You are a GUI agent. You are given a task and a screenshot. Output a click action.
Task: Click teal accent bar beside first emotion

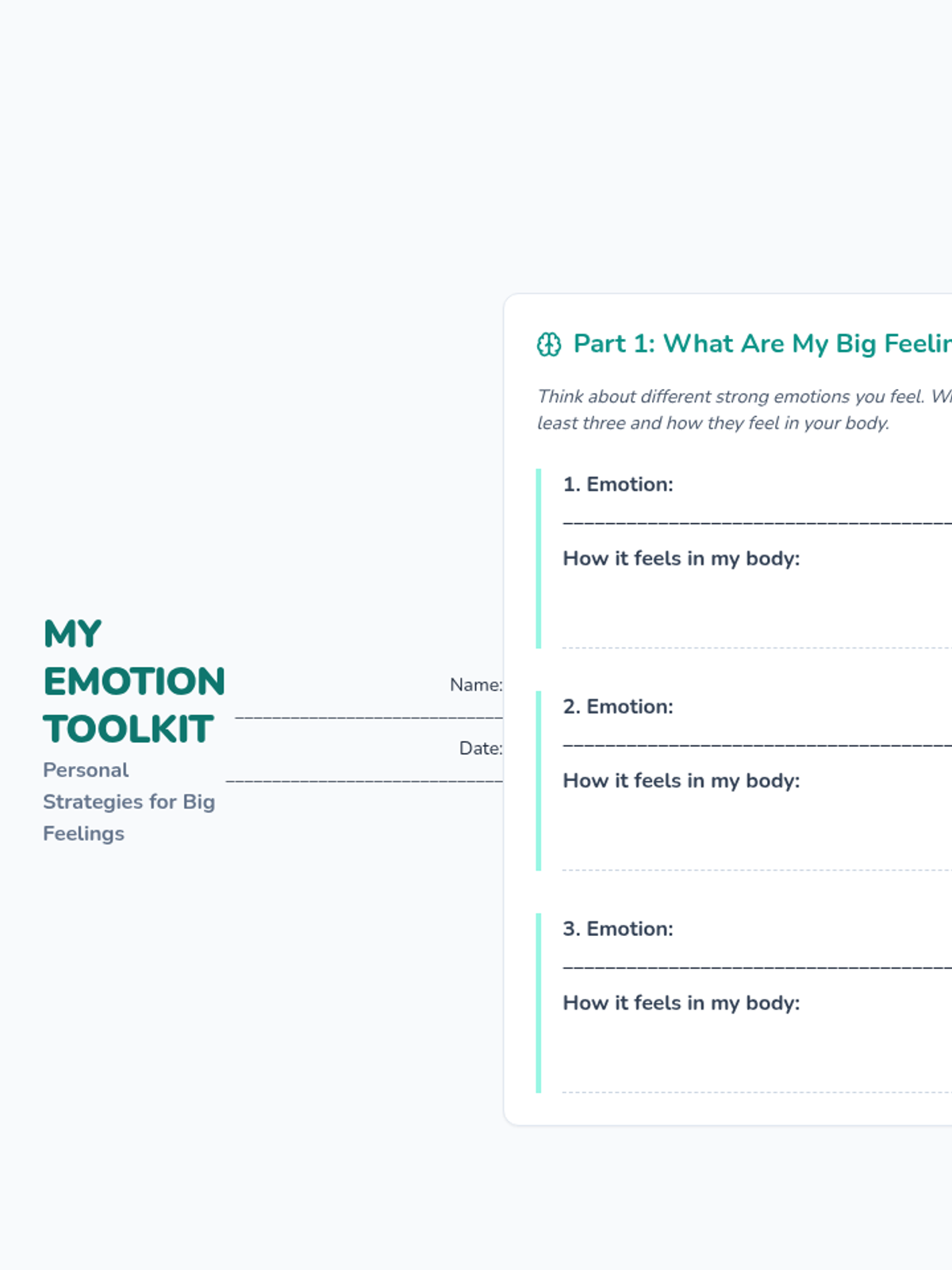539,559
